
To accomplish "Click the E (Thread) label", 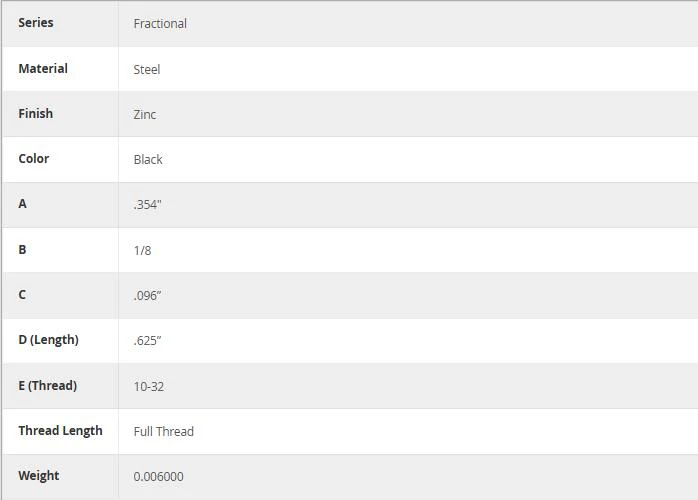I will click(48, 386).
